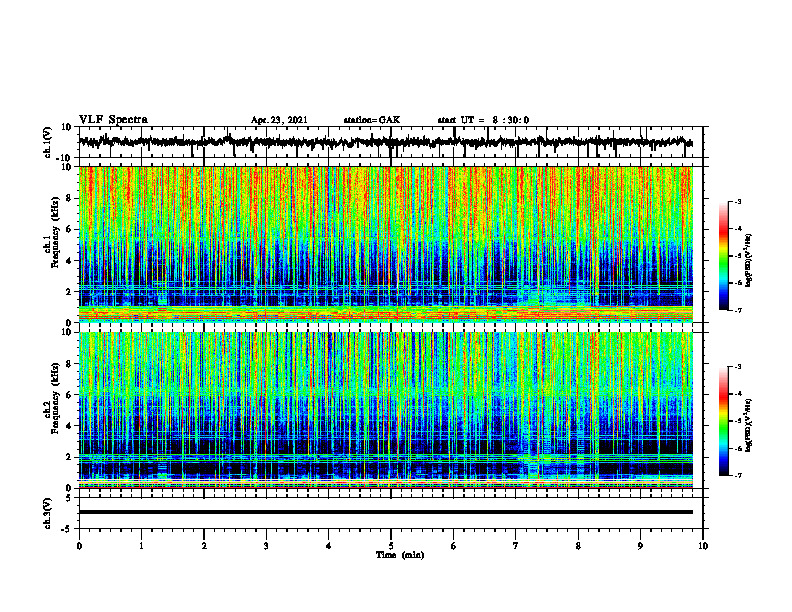Screen dimensions: 792x612
Task: Click the time axis tick label "1"
Action: 141,546
